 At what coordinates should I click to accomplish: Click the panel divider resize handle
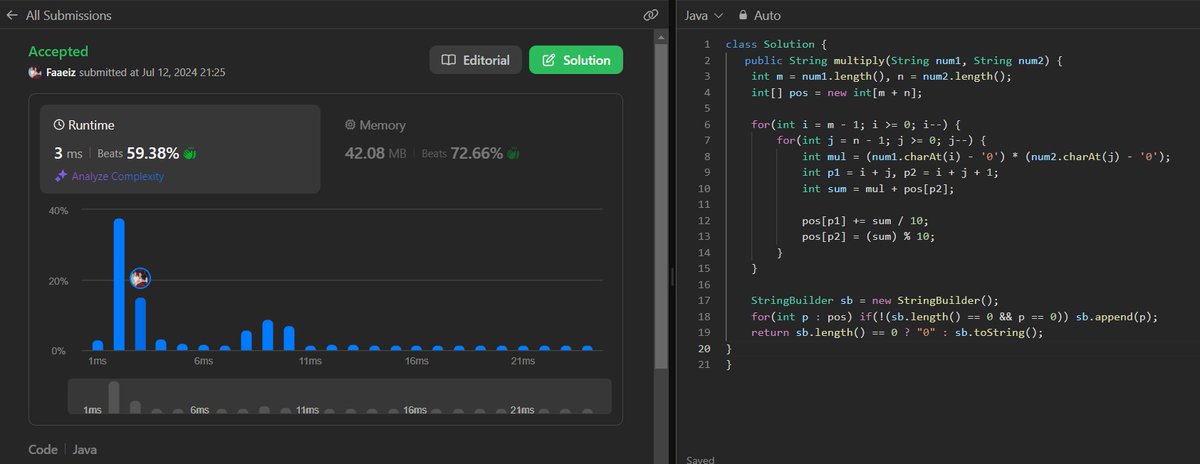[671, 277]
